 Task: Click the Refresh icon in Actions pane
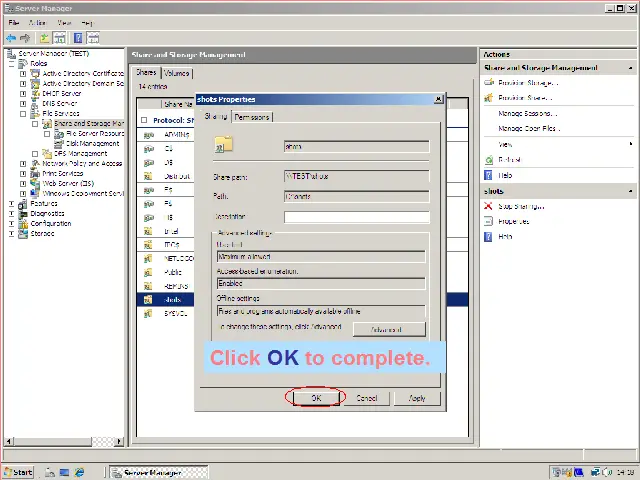[489, 159]
